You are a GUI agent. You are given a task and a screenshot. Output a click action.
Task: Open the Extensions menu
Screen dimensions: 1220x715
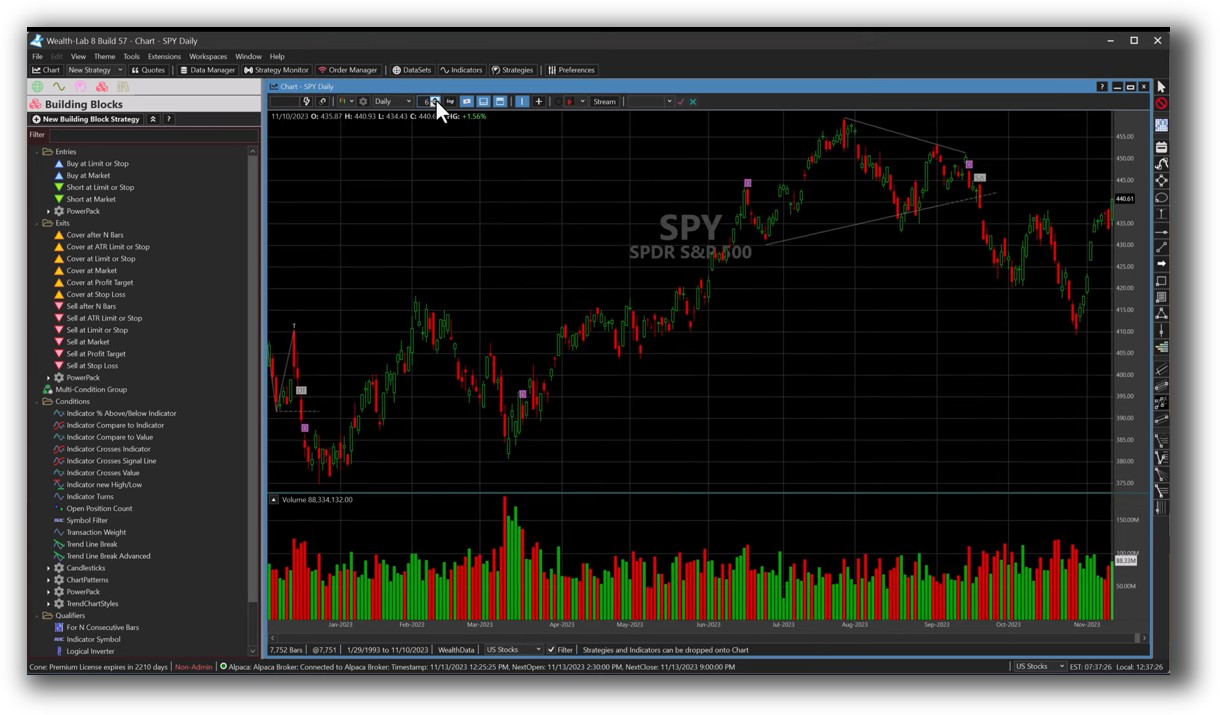(x=164, y=56)
